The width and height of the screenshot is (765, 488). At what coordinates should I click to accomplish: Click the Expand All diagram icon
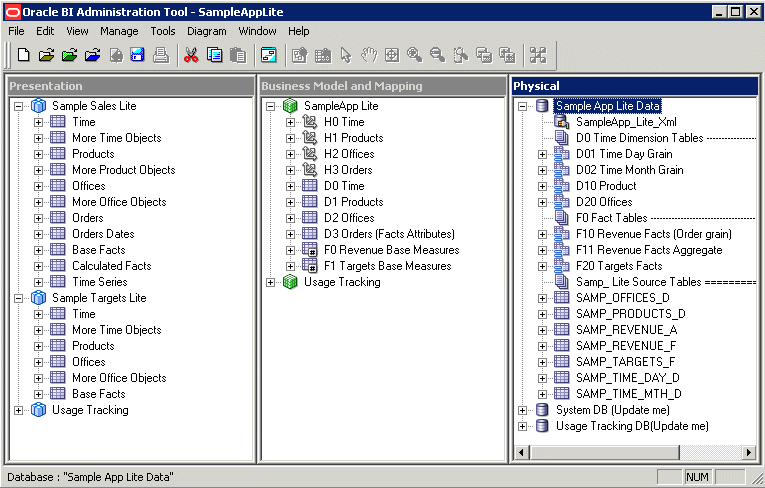coord(507,55)
